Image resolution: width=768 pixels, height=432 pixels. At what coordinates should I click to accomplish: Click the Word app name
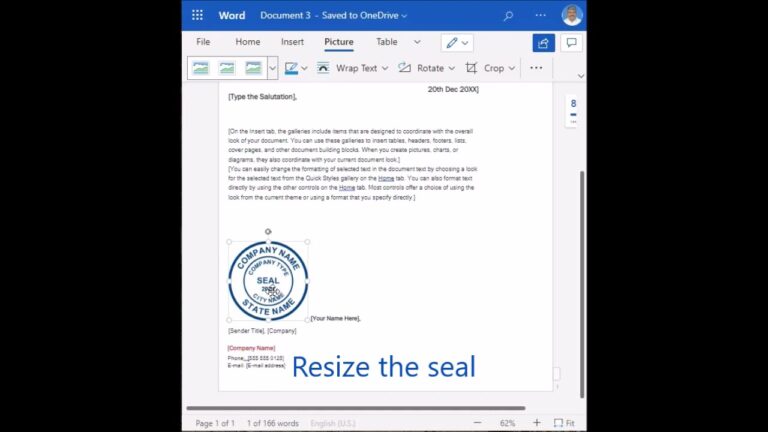coord(232,16)
